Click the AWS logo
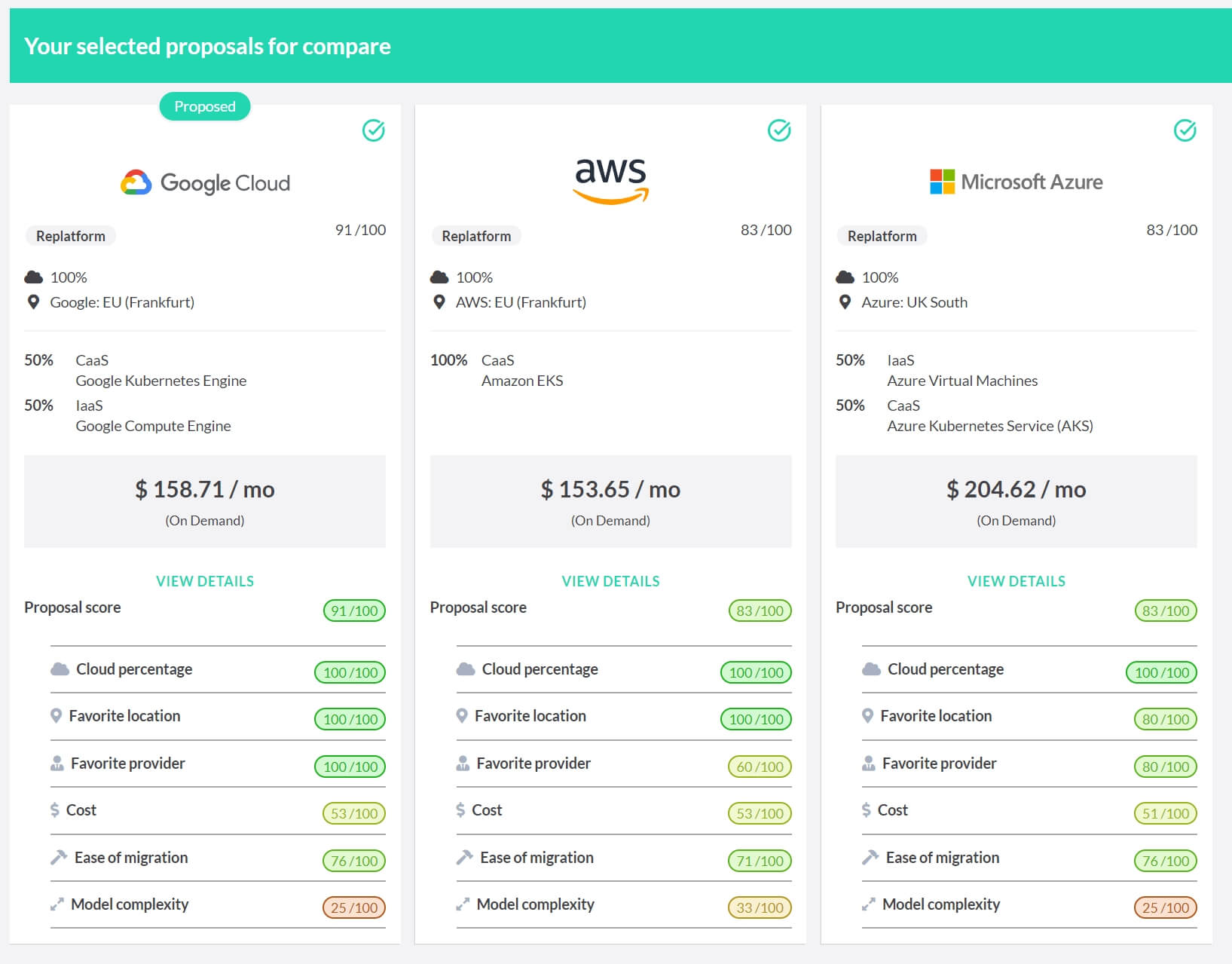 610,181
